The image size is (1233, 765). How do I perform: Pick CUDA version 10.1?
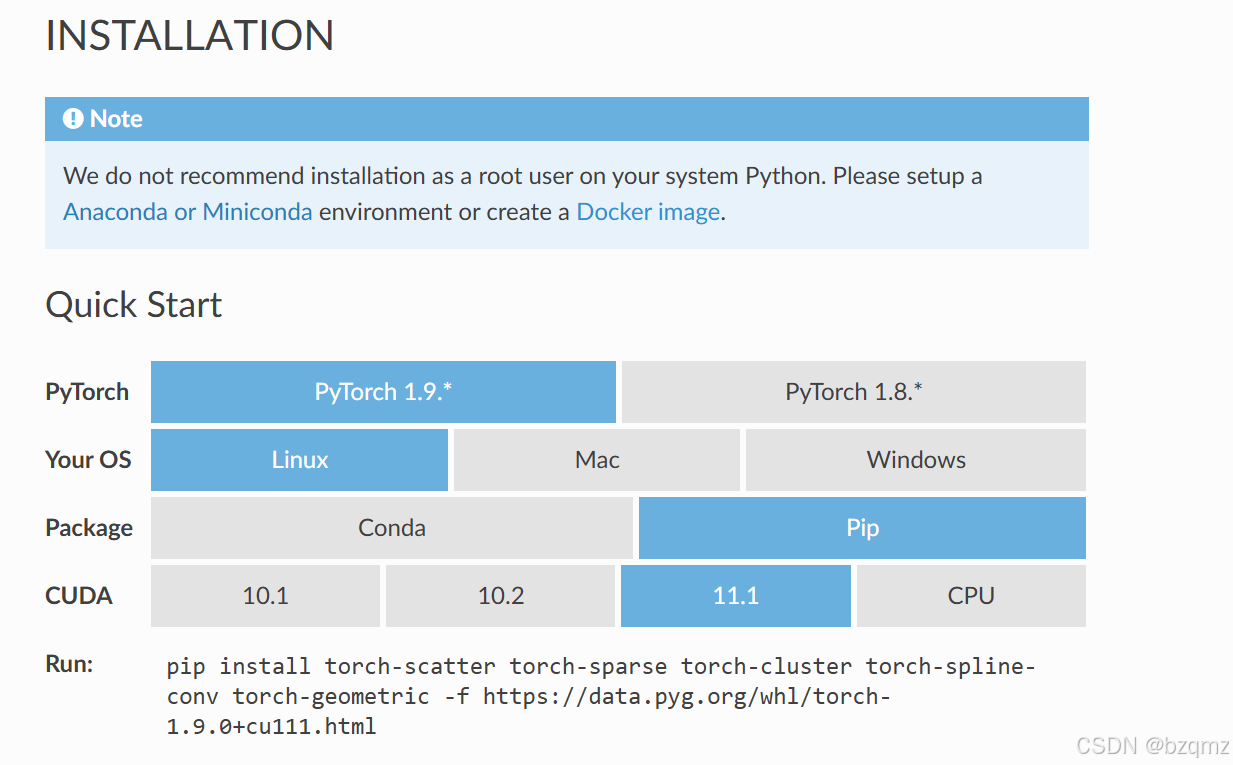tap(265, 596)
